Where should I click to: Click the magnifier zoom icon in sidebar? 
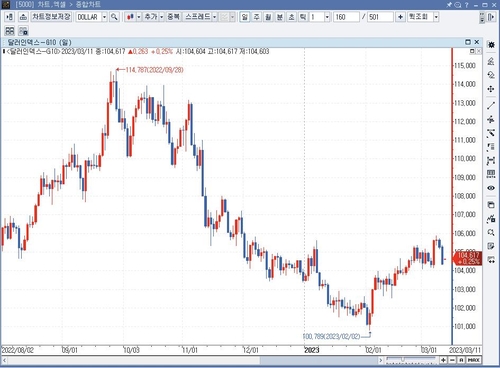click(x=491, y=232)
